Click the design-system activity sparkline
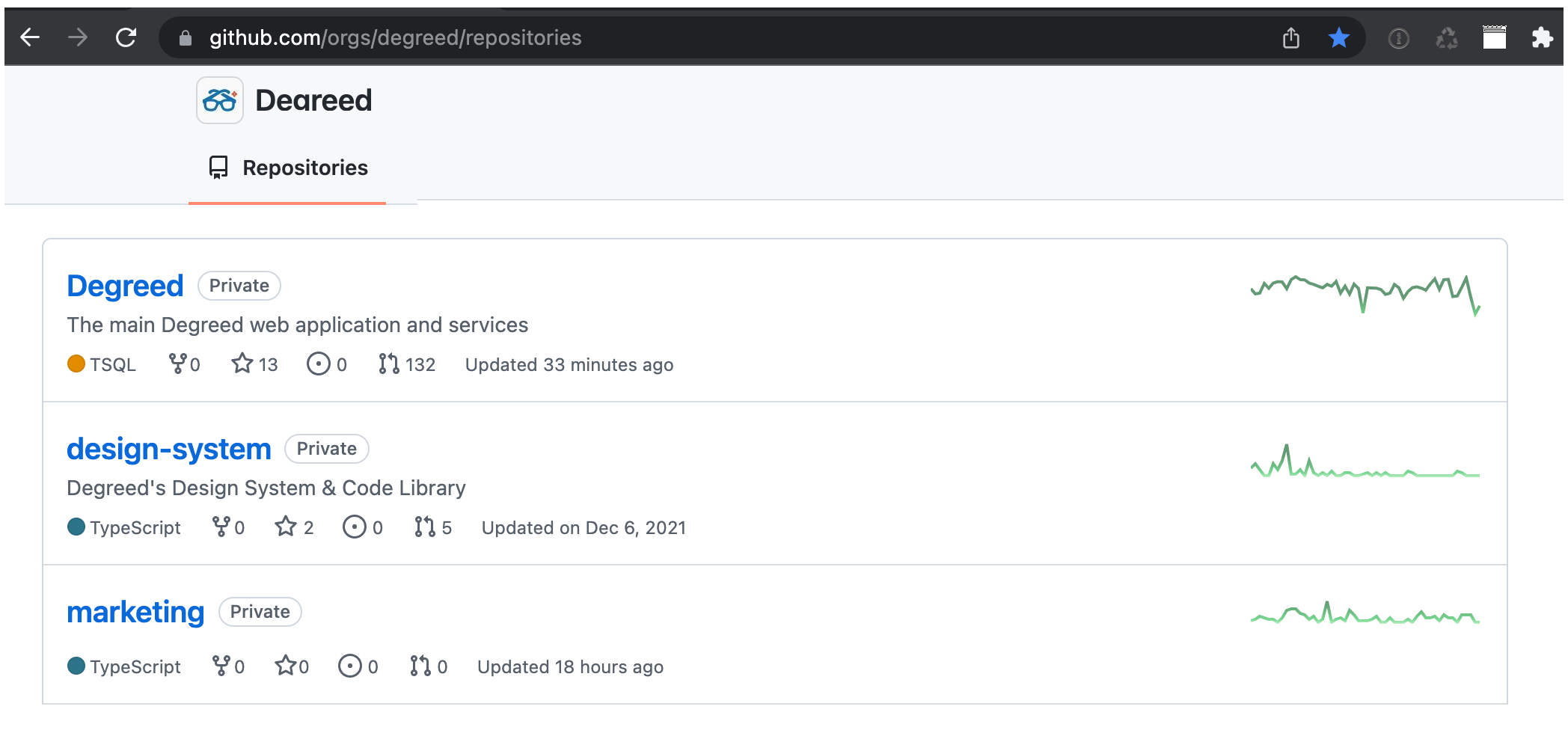Viewport: 1568px width, 739px height. [x=1365, y=461]
